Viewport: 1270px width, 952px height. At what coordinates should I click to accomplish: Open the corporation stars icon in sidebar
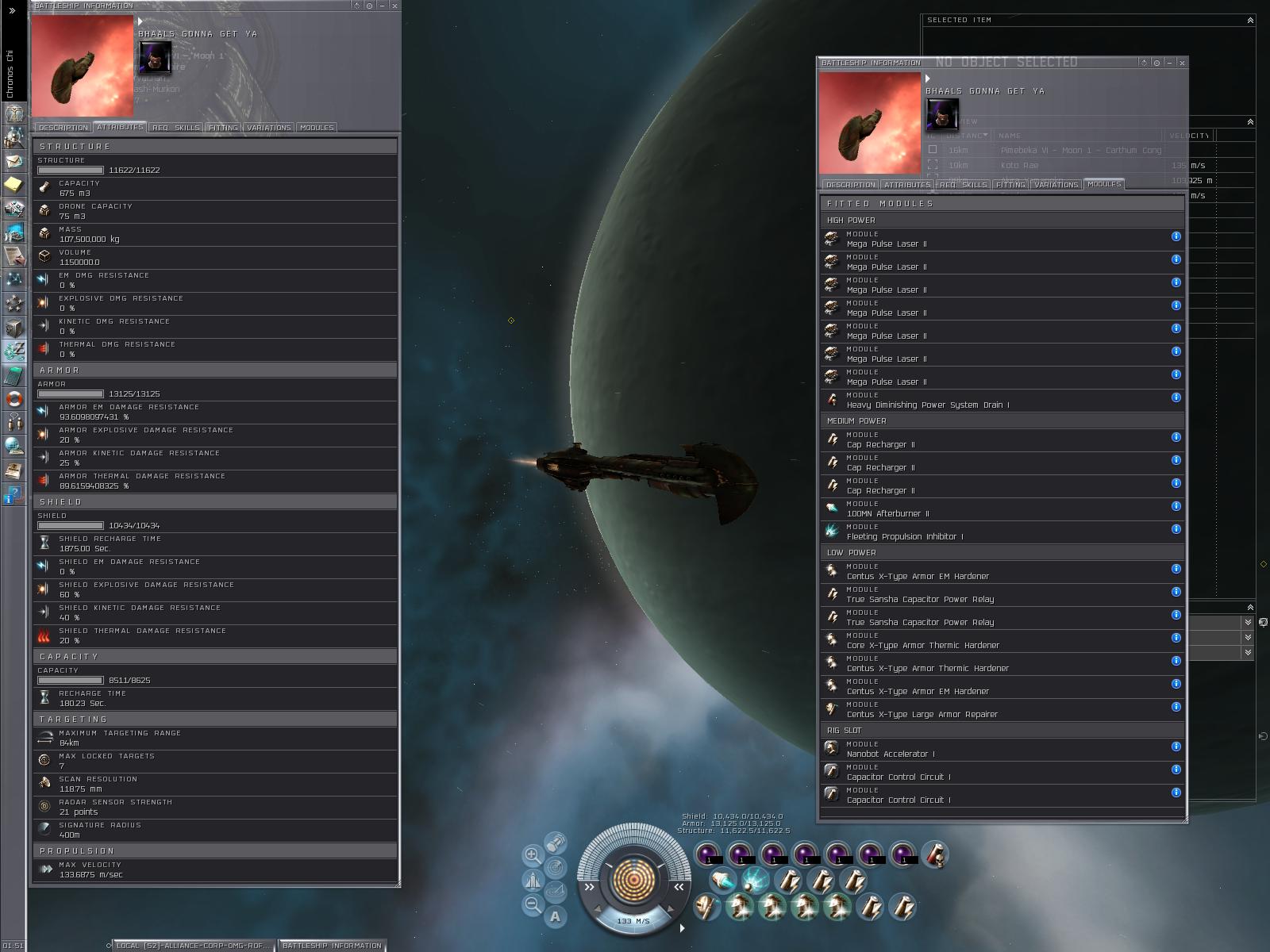pos(13,302)
